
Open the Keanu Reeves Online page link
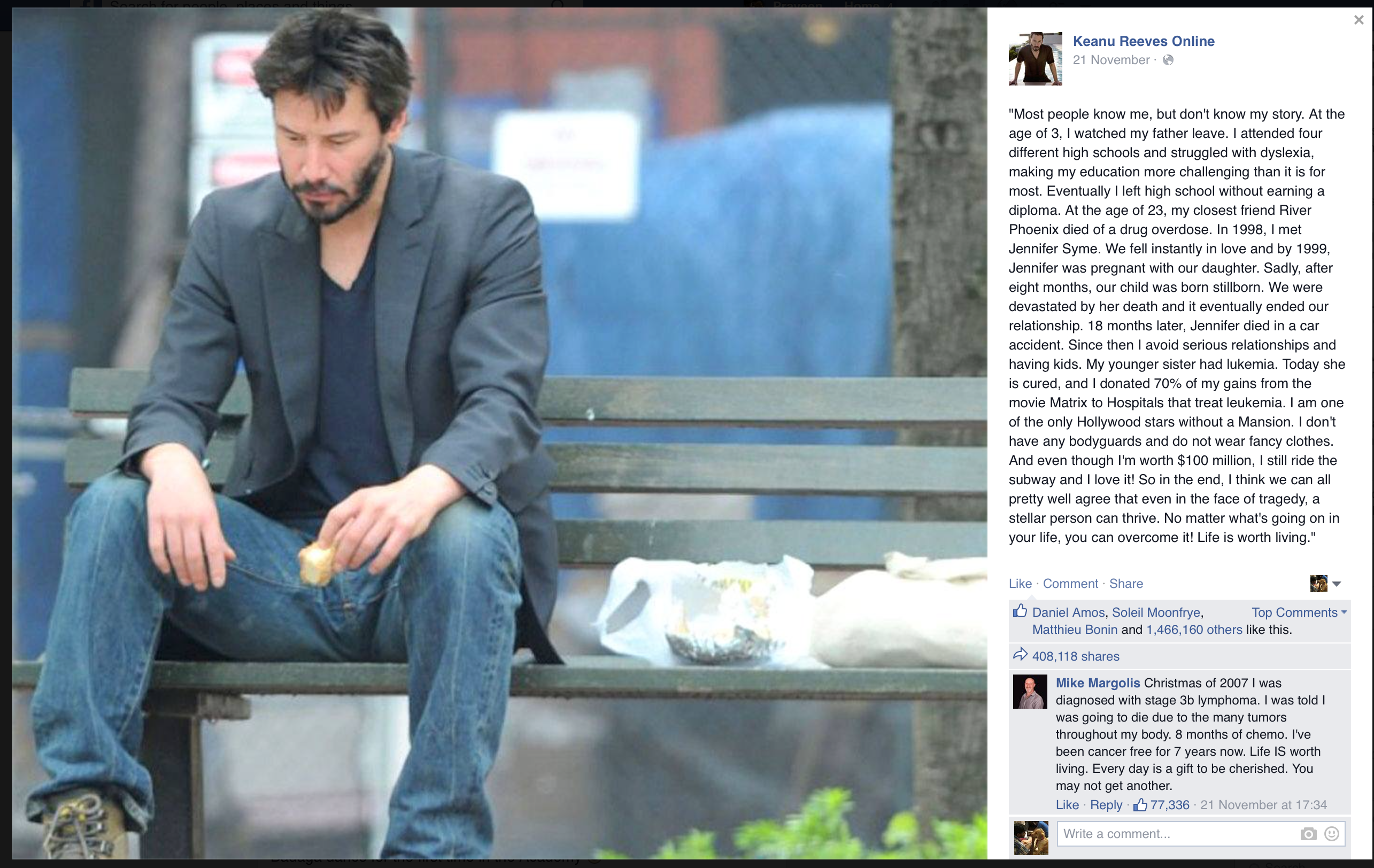pyautogui.click(x=1144, y=41)
